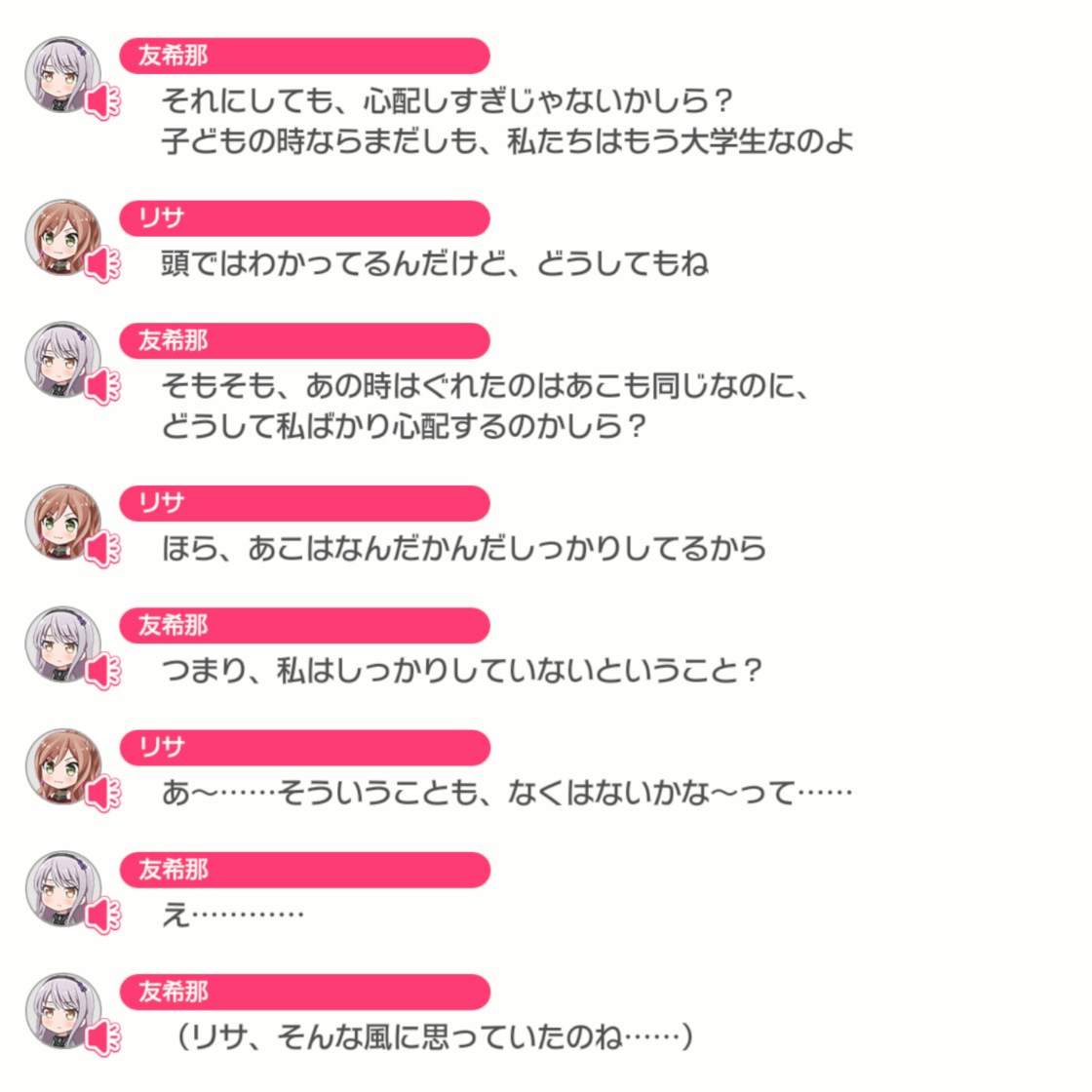Screen dimensions: 1092x1092
Task: Click 友希那's avatar in the first message
Action: coord(62,74)
